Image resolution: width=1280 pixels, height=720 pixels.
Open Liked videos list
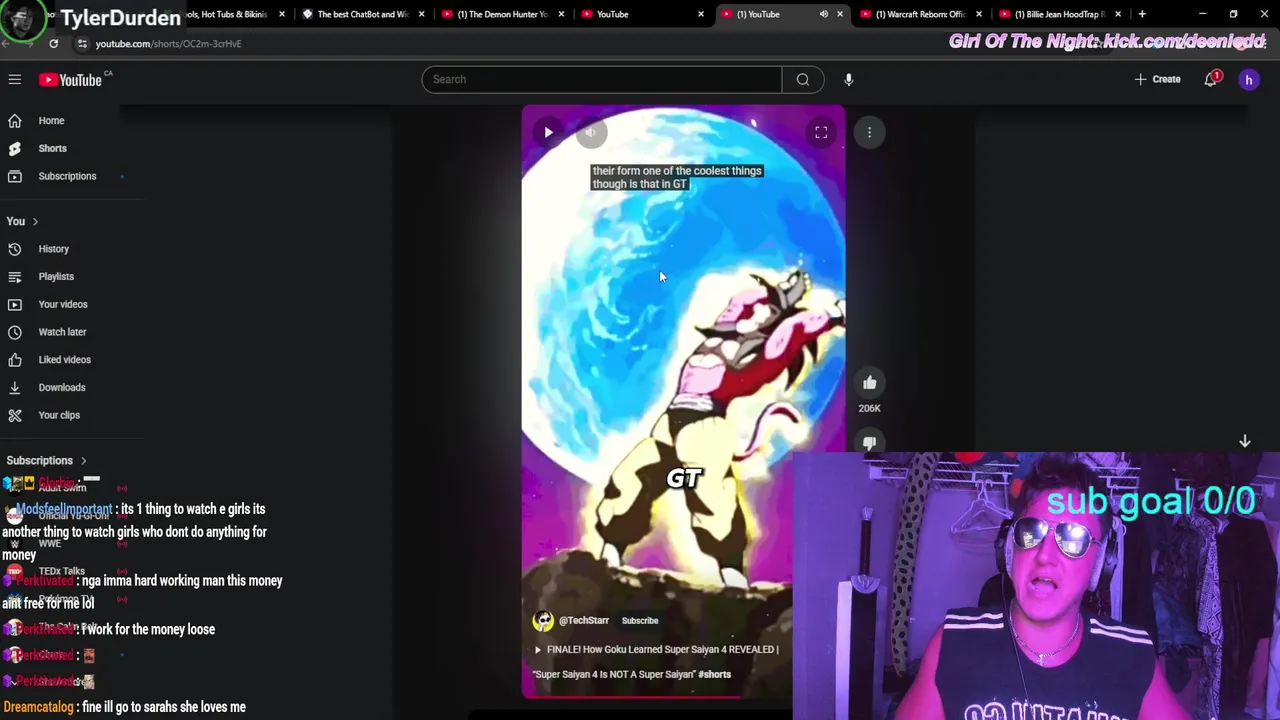point(64,359)
